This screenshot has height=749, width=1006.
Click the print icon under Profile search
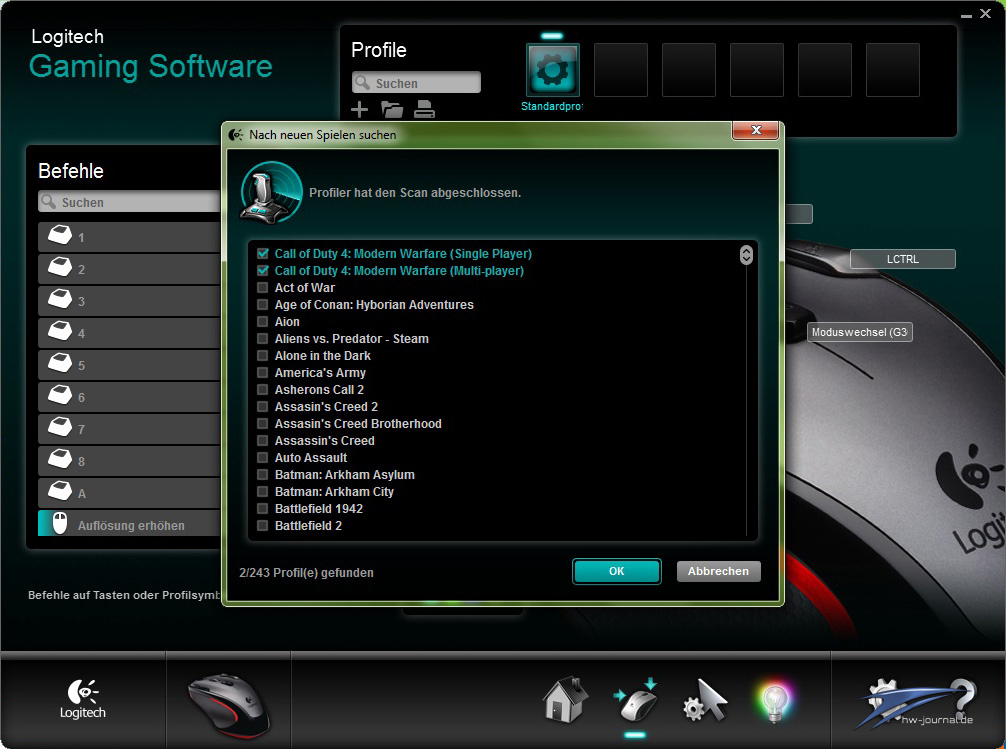click(424, 110)
